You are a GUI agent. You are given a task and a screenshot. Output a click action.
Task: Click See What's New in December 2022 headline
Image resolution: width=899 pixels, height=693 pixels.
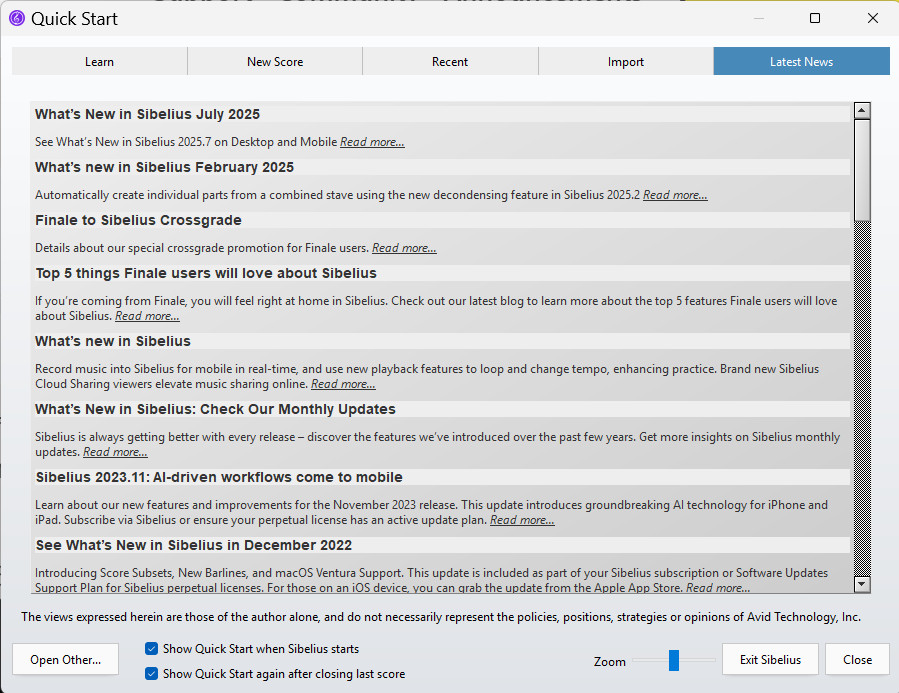[194, 545]
